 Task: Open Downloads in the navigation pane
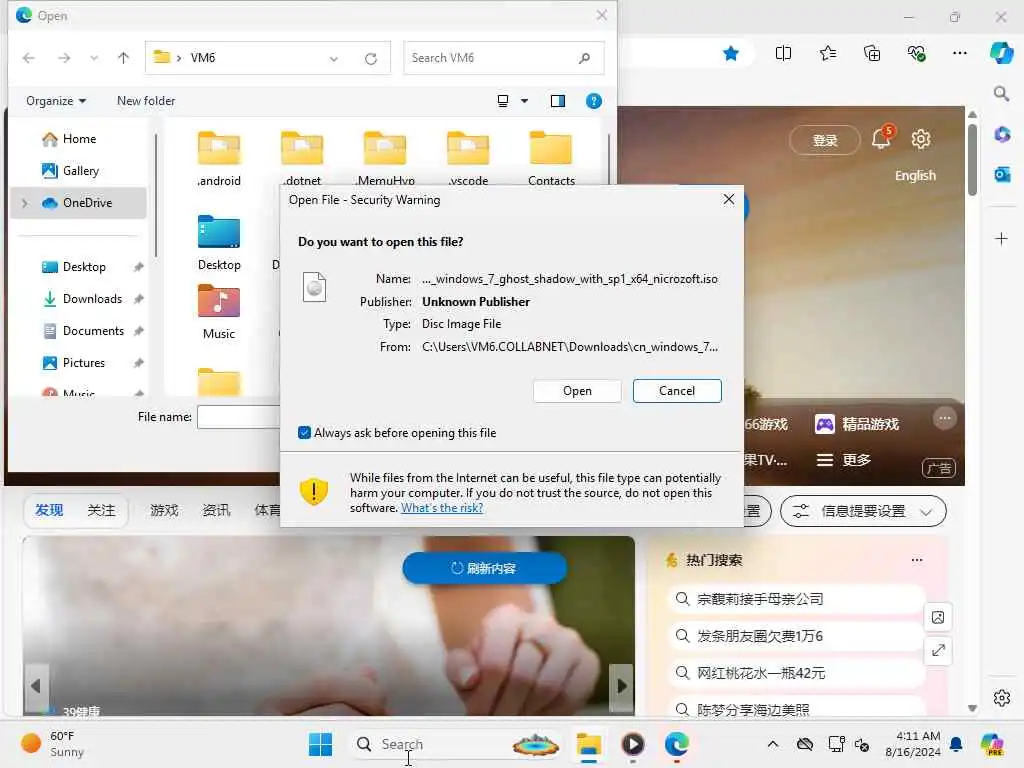(92, 299)
